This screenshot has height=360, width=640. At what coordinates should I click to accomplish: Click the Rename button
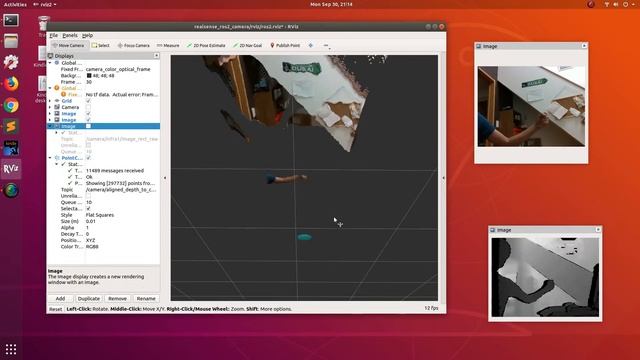[x=146, y=299]
